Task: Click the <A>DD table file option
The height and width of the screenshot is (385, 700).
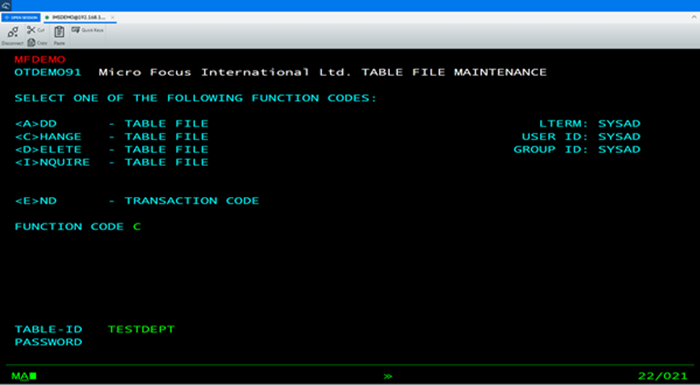Action: tap(112, 124)
